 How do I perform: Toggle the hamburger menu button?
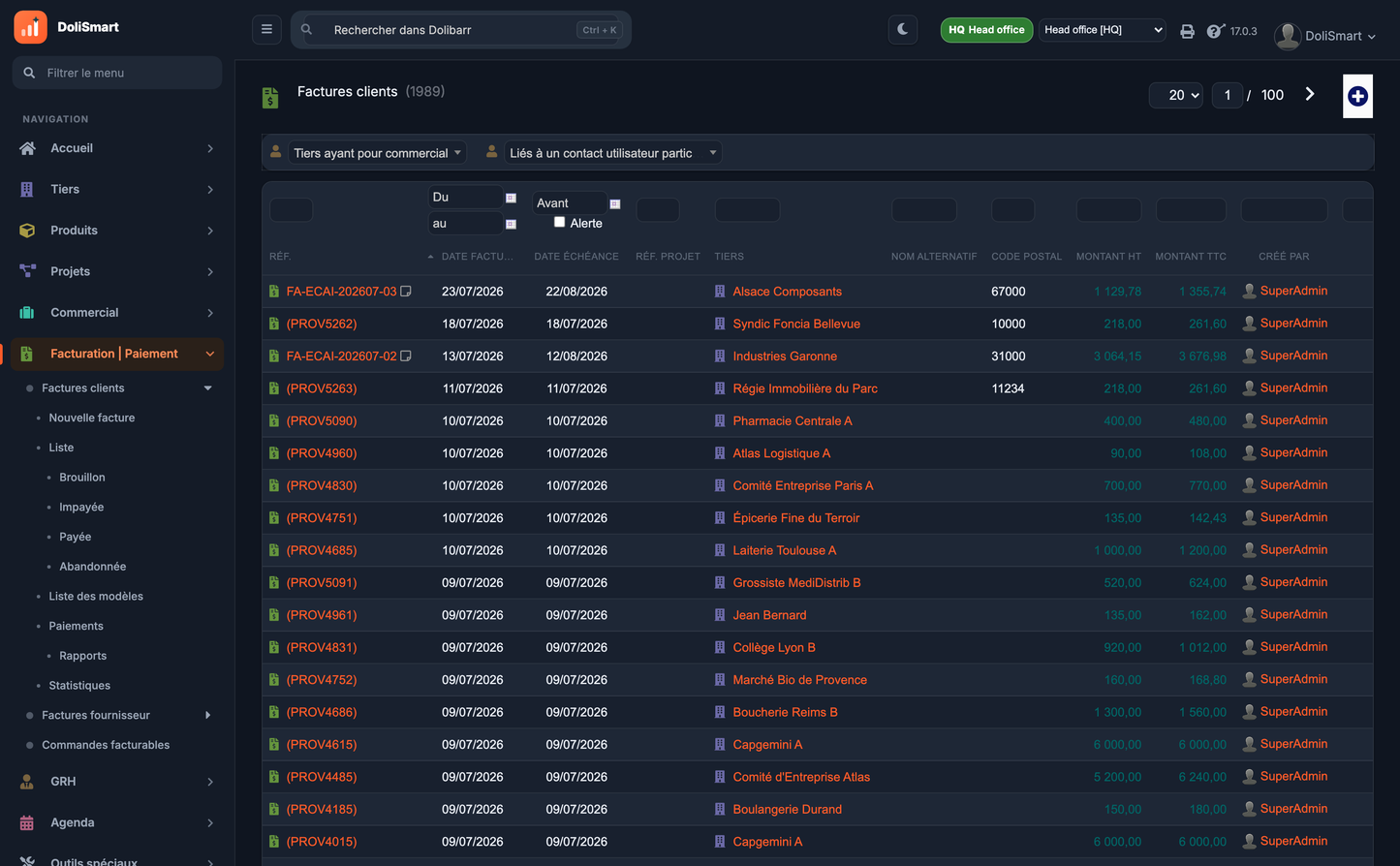266,30
